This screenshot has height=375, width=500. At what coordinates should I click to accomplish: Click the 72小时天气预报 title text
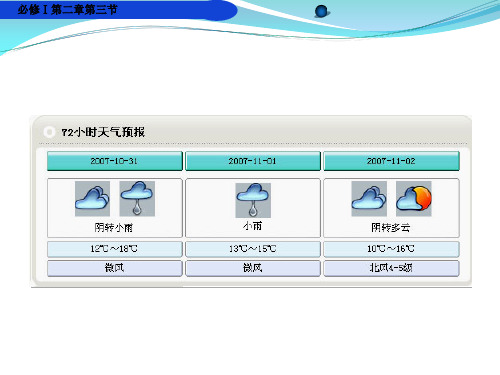tap(103, 132)
